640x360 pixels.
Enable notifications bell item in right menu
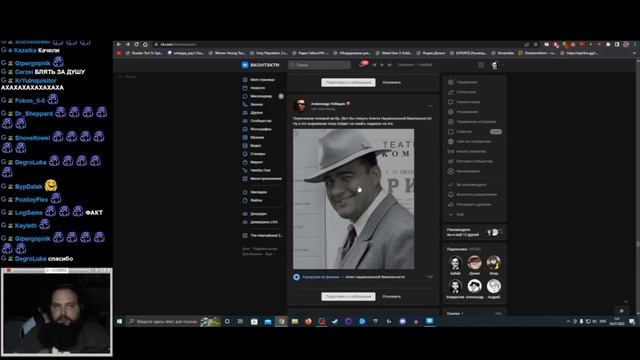[474, 194]
